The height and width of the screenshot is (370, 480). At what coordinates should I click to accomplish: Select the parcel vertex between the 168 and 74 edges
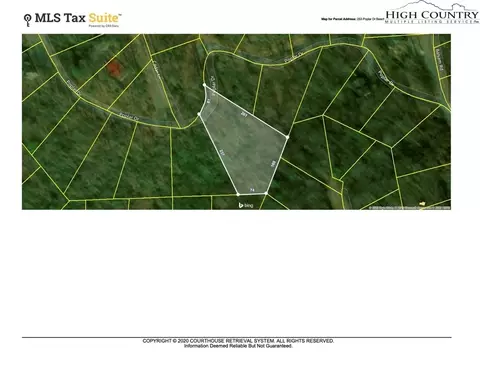pyautogui.click(x=266, y=193)
